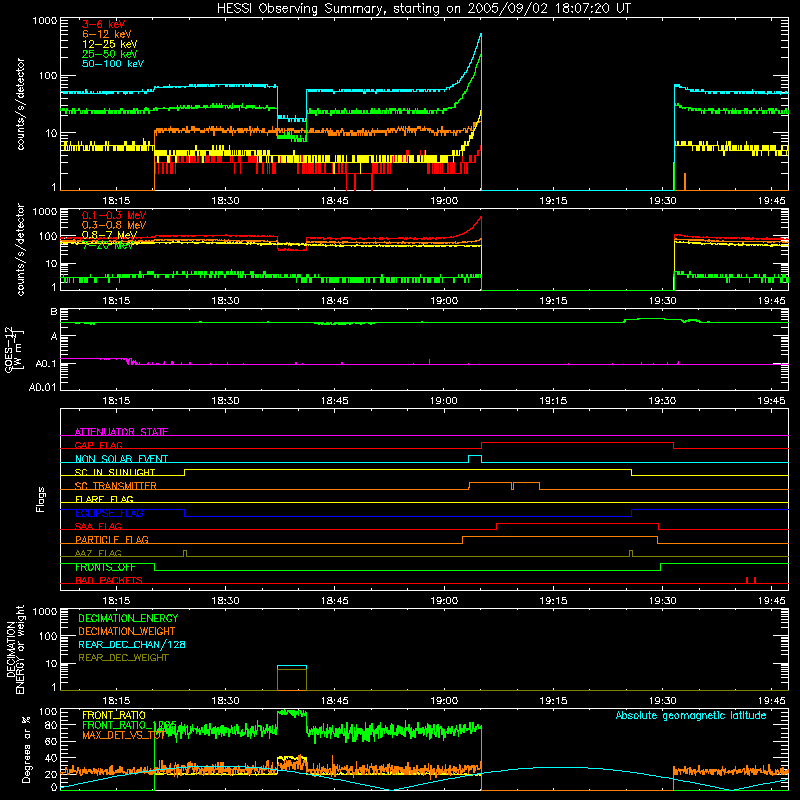Select the 6-12 keV legend label
The width and height of the screenshot is (800, 800).
pos(106,34)
